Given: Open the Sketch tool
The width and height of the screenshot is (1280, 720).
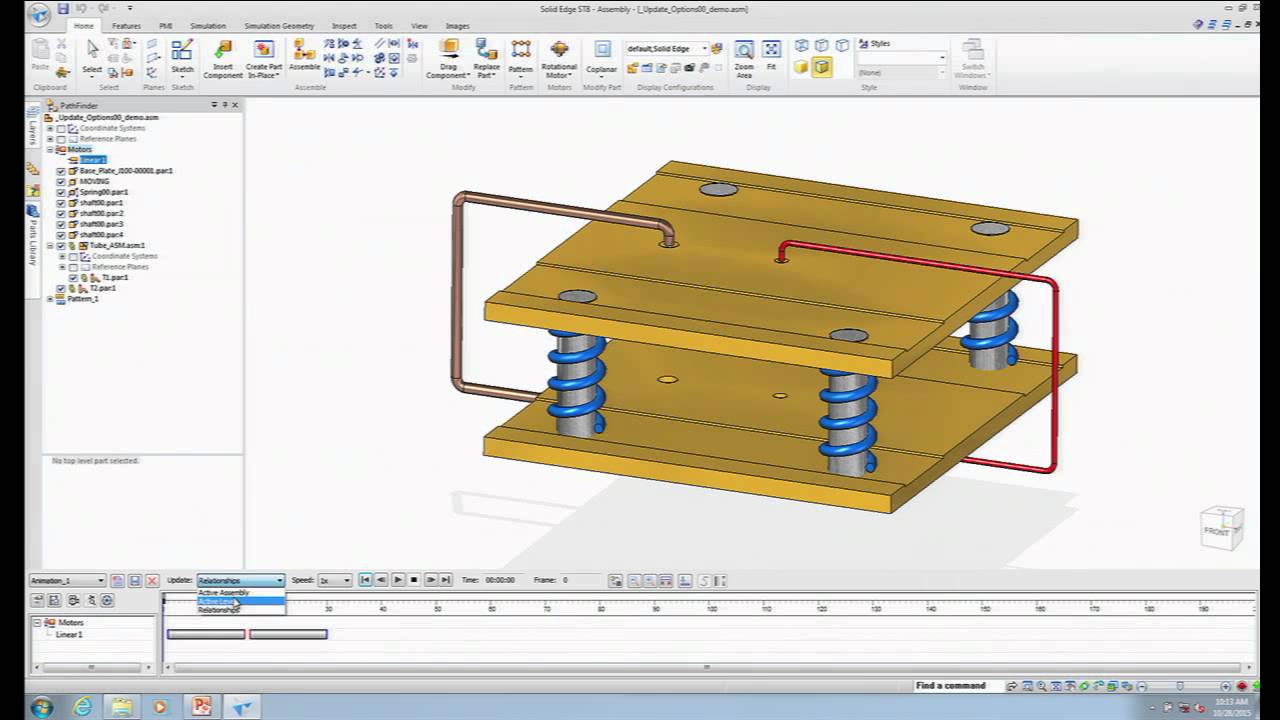Looking at the screenshot, I should (182, 59).
